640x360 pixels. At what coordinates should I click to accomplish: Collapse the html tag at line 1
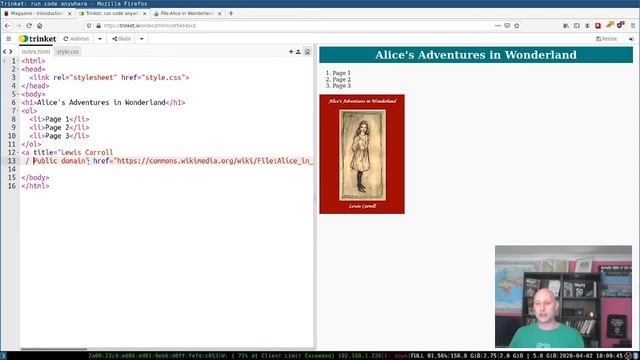(18, 61)
